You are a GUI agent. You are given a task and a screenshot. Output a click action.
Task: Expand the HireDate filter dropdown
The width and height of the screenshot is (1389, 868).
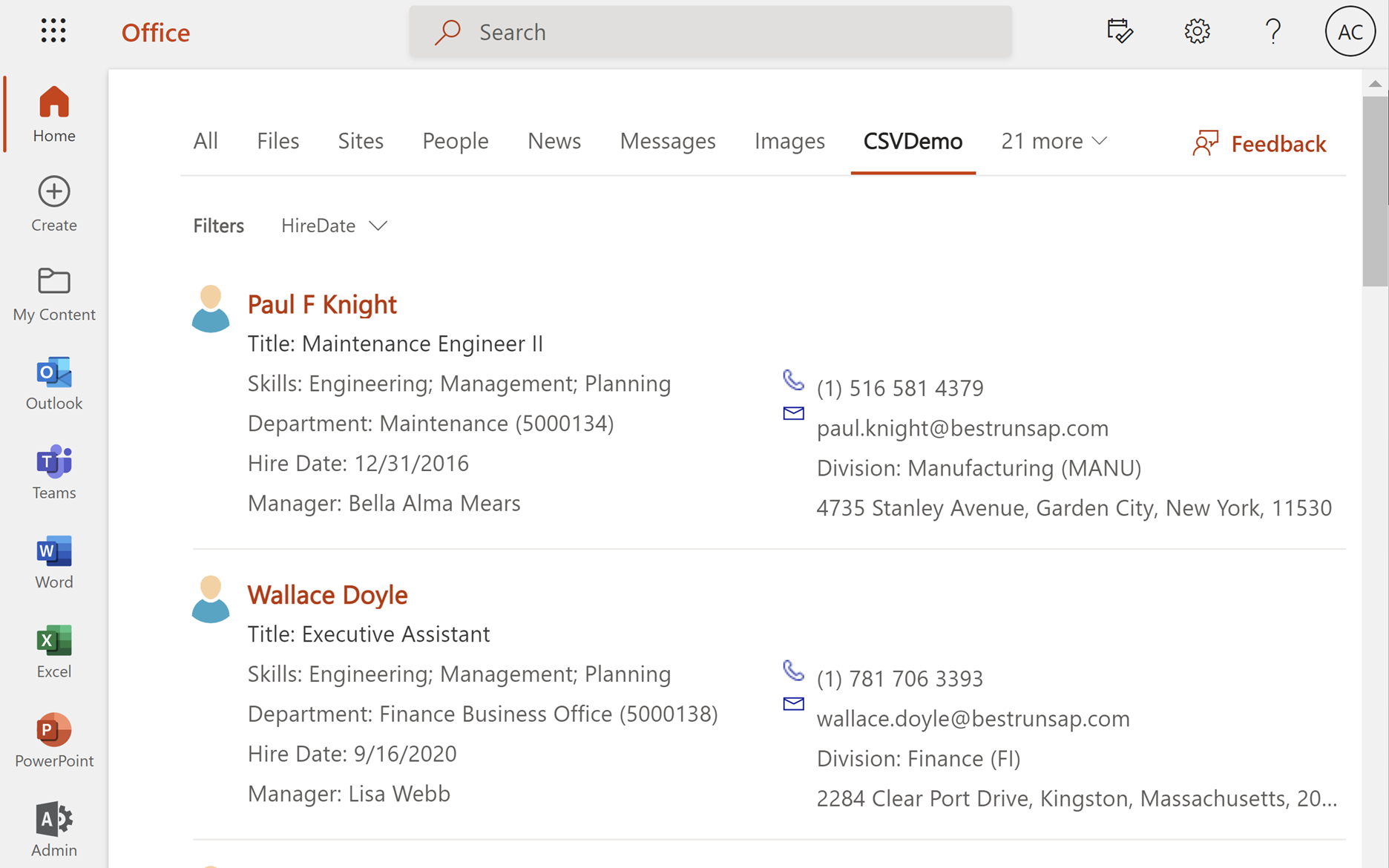pyautogui.click(x=334, y=226)
